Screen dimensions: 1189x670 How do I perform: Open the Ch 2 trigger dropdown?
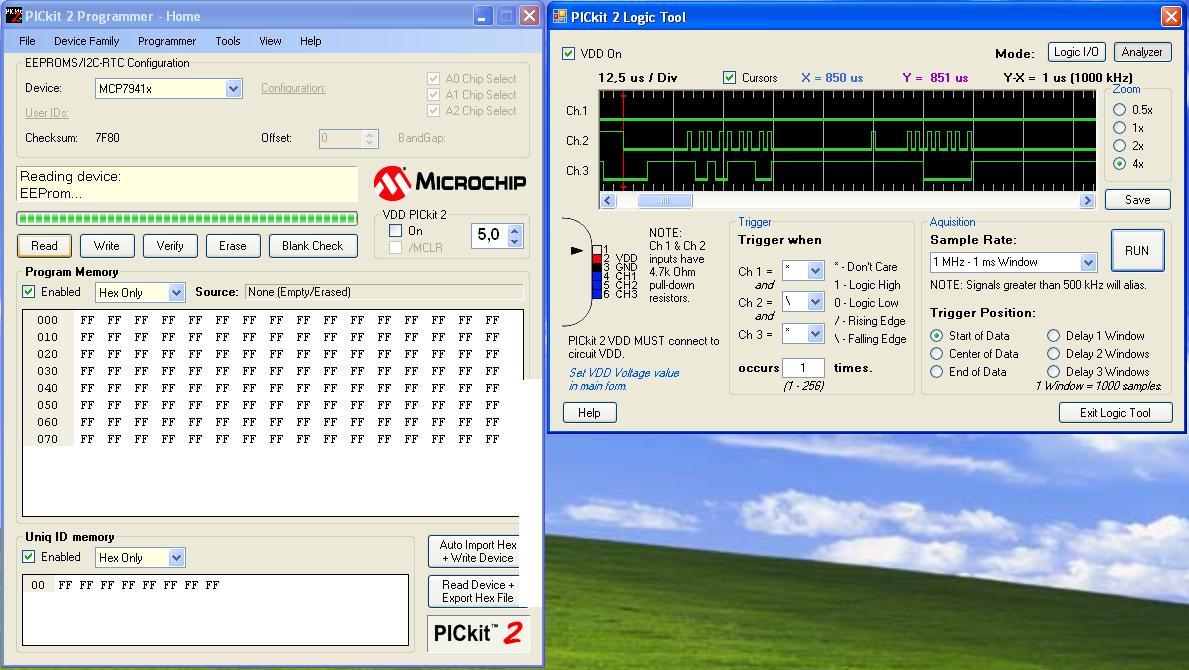[815, 302]
